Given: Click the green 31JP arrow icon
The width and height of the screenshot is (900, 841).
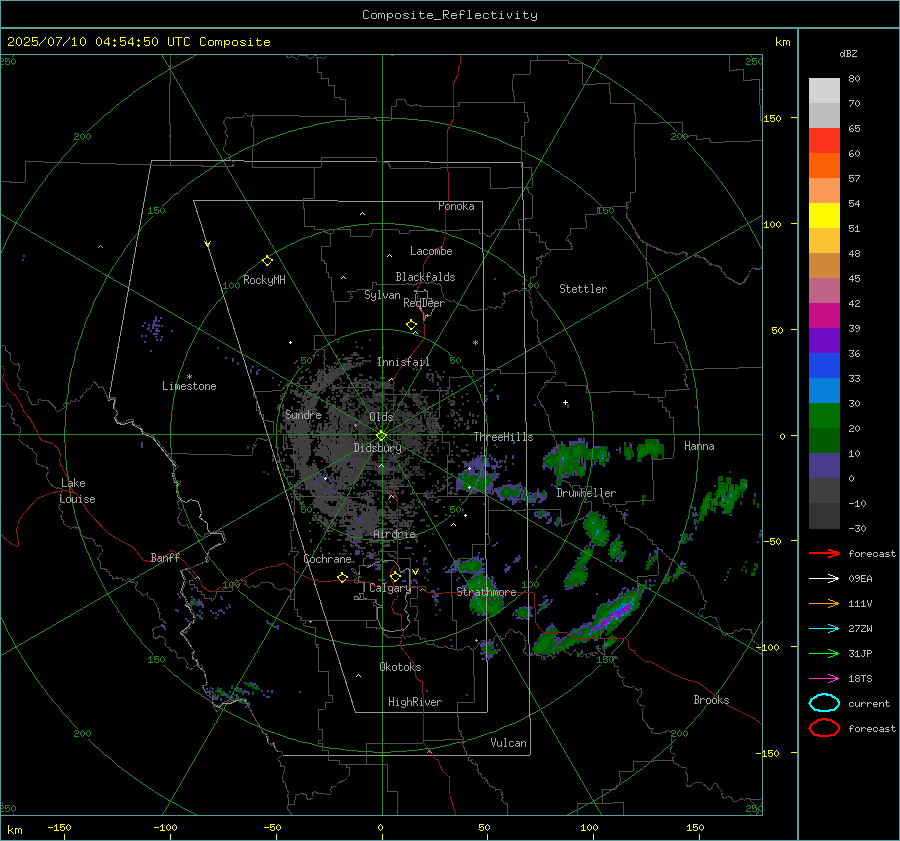Looking at the screenshot, I should tap(824, 653).
